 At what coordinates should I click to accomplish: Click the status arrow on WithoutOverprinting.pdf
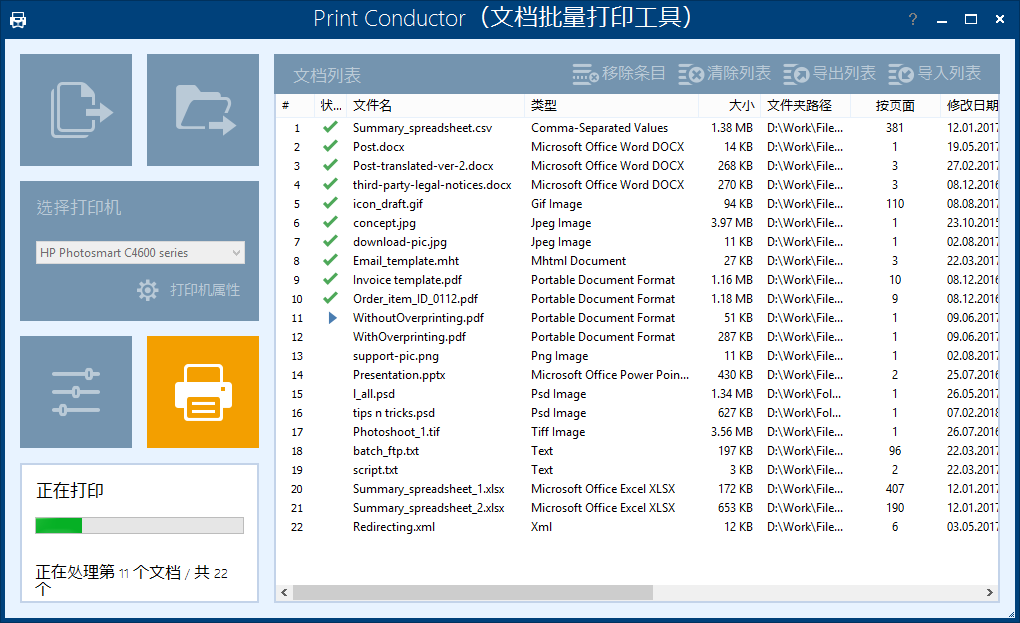(x=332, y=317)
